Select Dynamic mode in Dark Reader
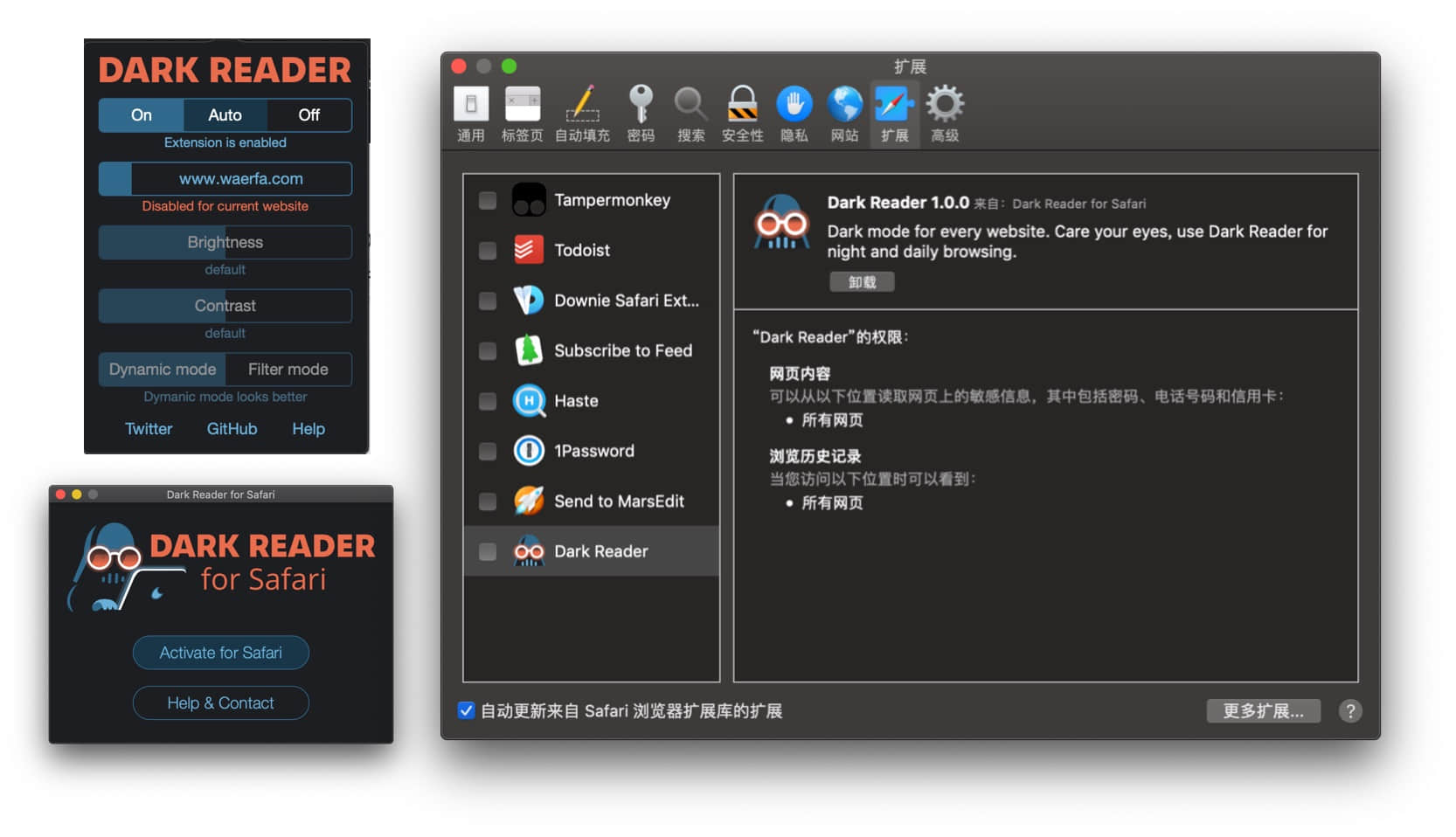This screenshot has width=1456, height=837. point(163,370)
